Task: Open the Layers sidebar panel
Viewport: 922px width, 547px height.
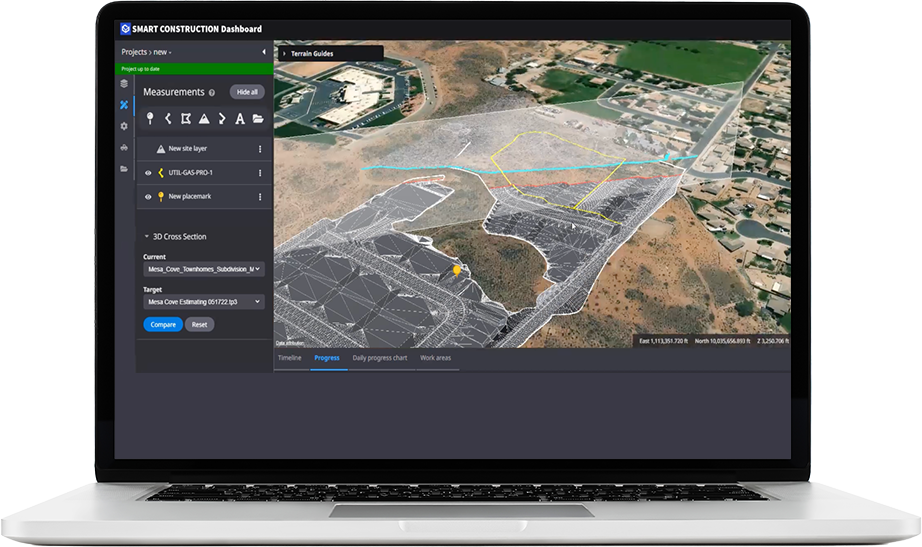Action: coord(124,84)
